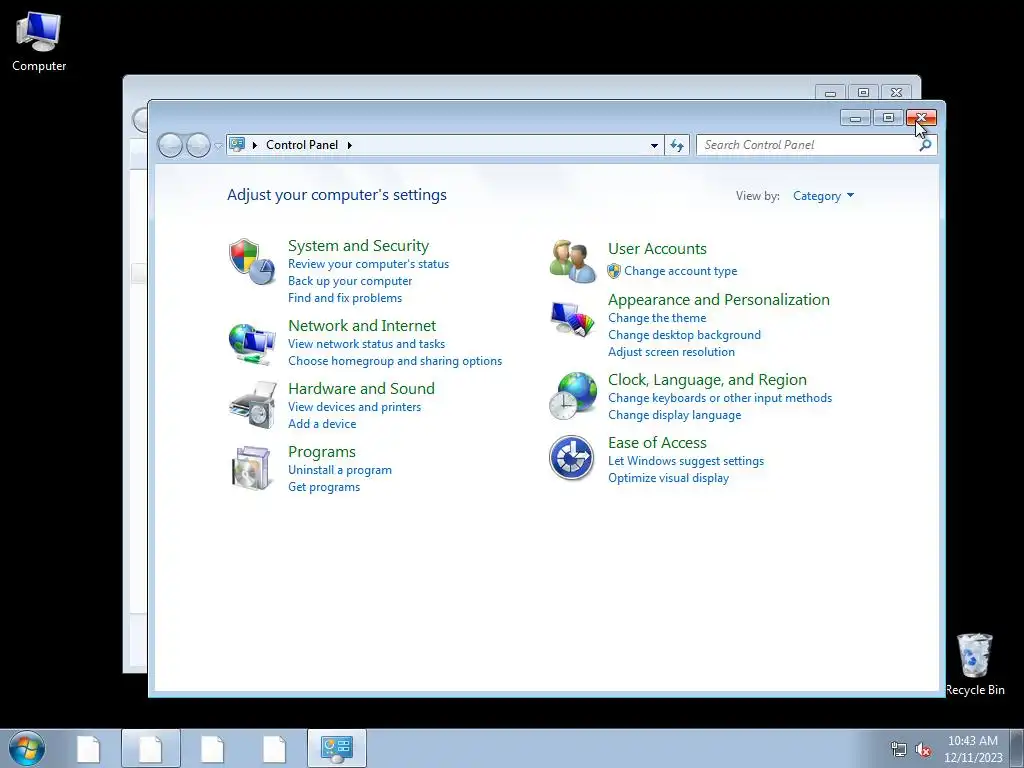Click Let Windows suggest settings
1024x768 pixels.
coord(686,461)
